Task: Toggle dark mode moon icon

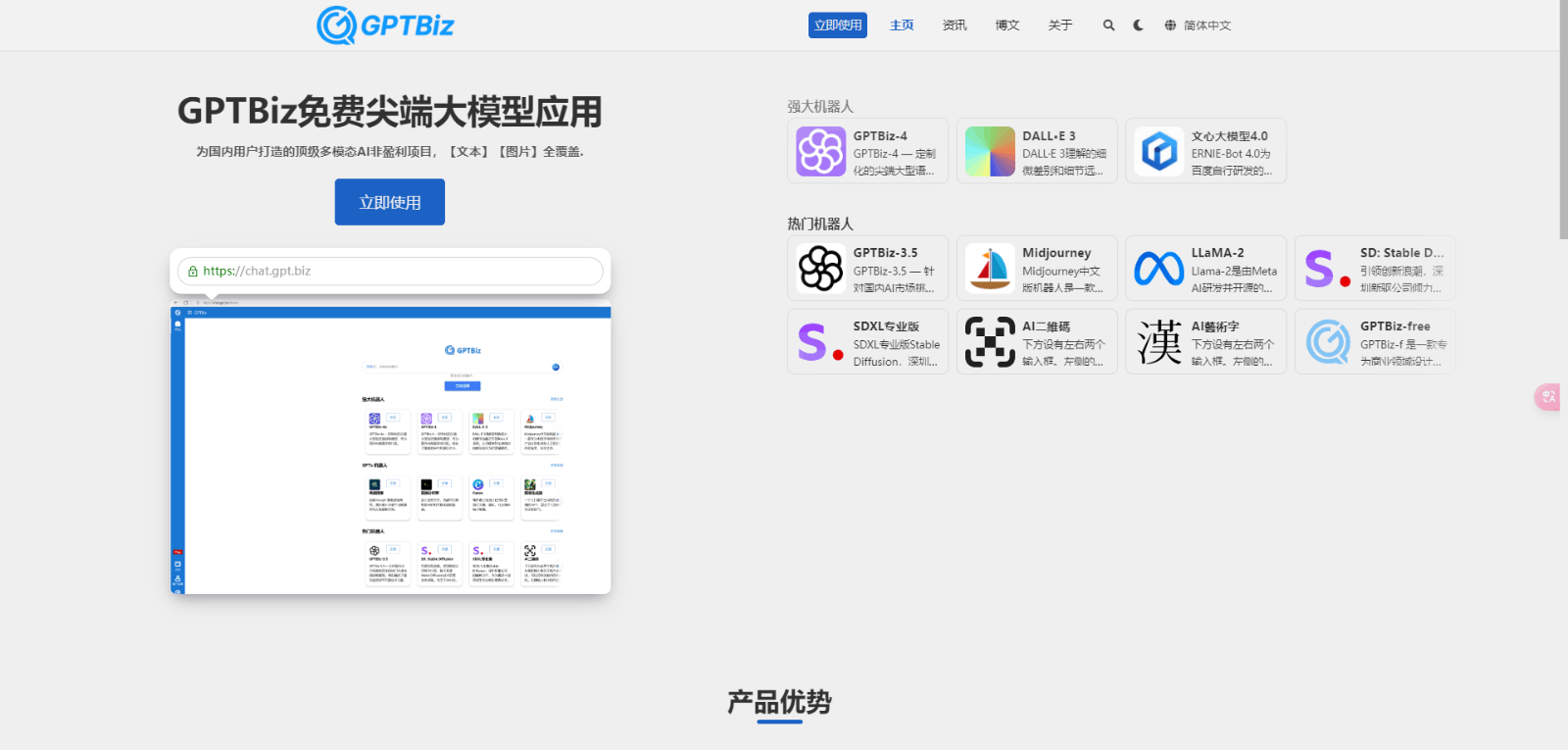Action: [x=1138, y=25]
